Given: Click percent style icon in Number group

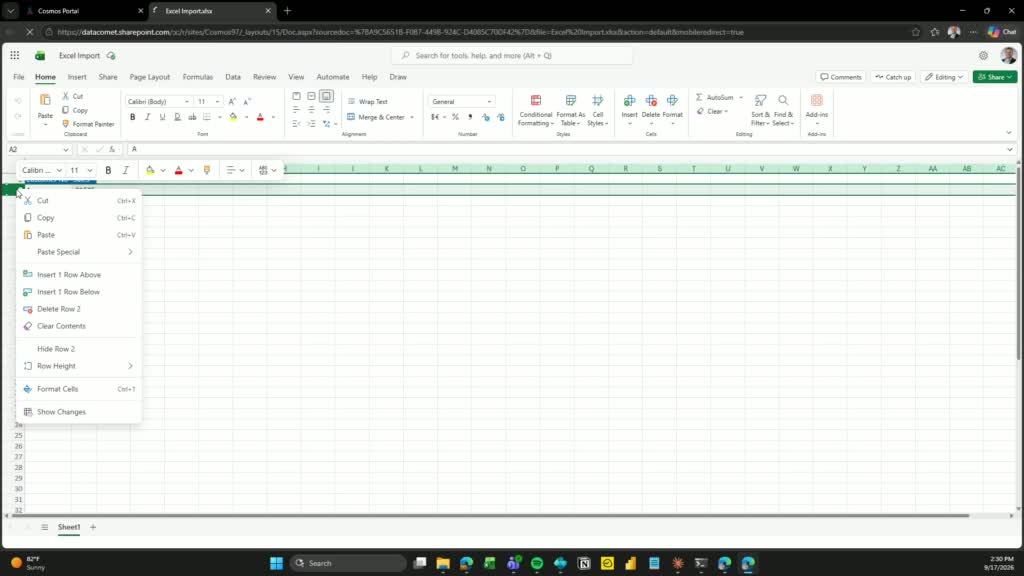Looking at the screenshot, I should tap(455, 117).
